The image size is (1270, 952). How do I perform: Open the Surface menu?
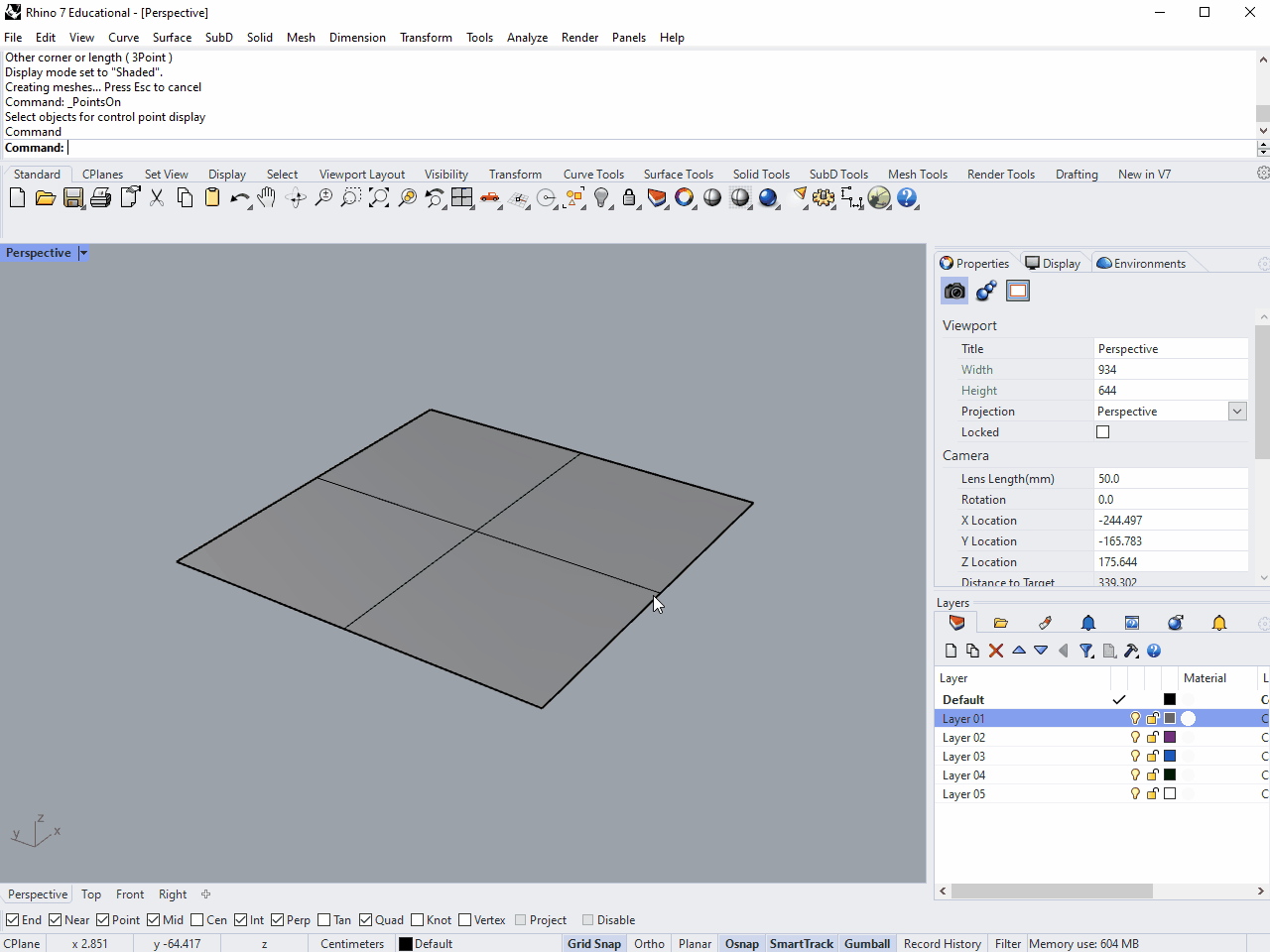point(172,38)
